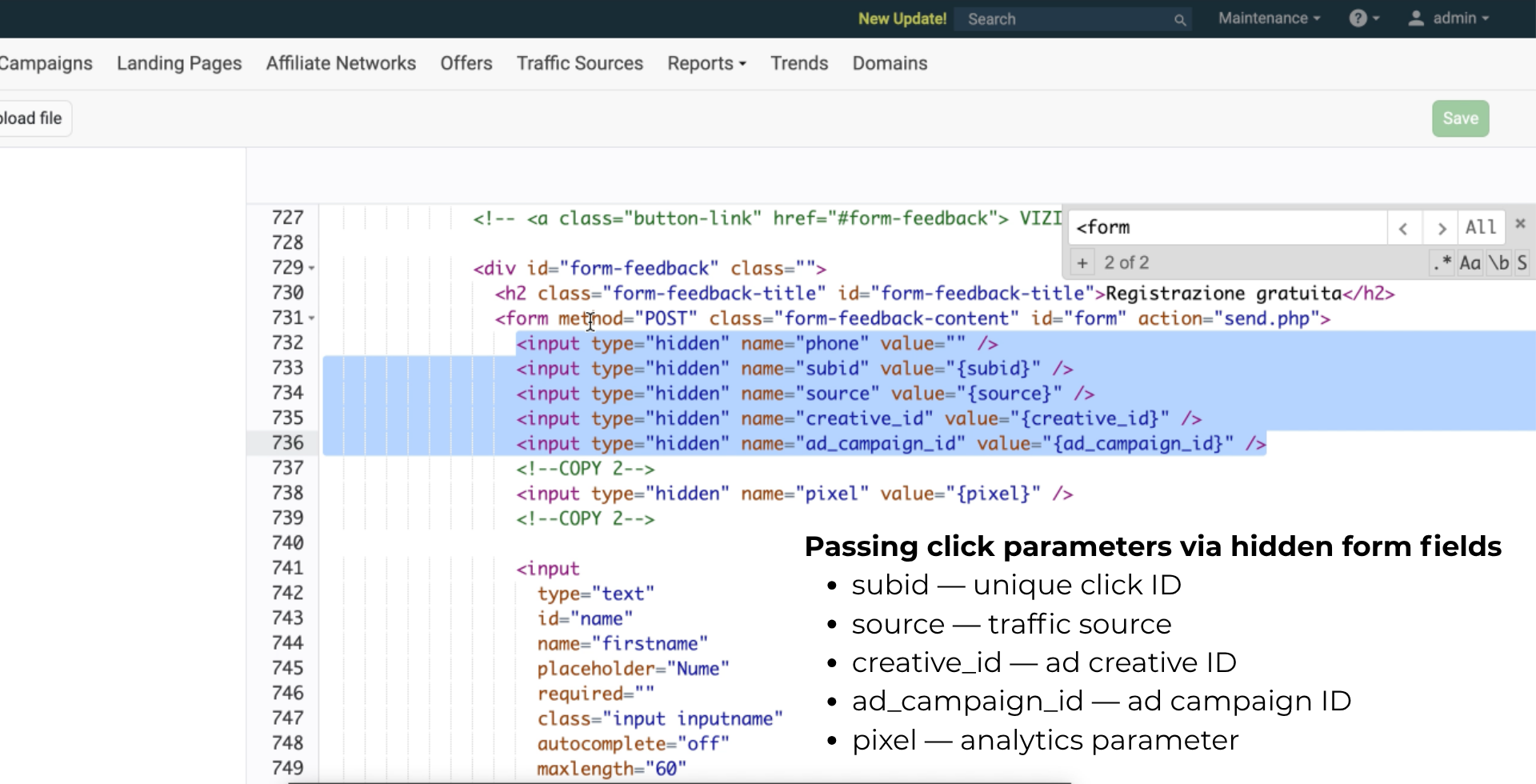Open the Affiliate Networks tab
The width and height of the screenshot is (1536, 784).
[341, 63]
